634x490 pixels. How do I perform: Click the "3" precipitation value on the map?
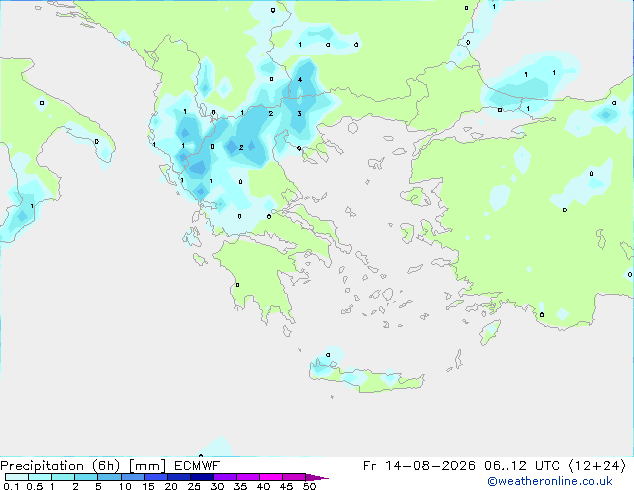pos(299,114)
